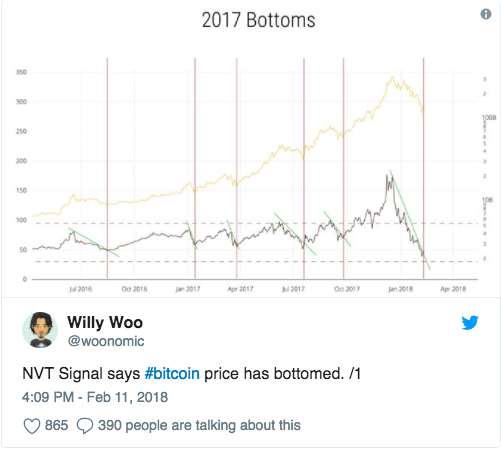Image resolution: width=501 pixels, height=449 pixels.
Task: Click the yellow price line peak
Action: coord(392,77)
